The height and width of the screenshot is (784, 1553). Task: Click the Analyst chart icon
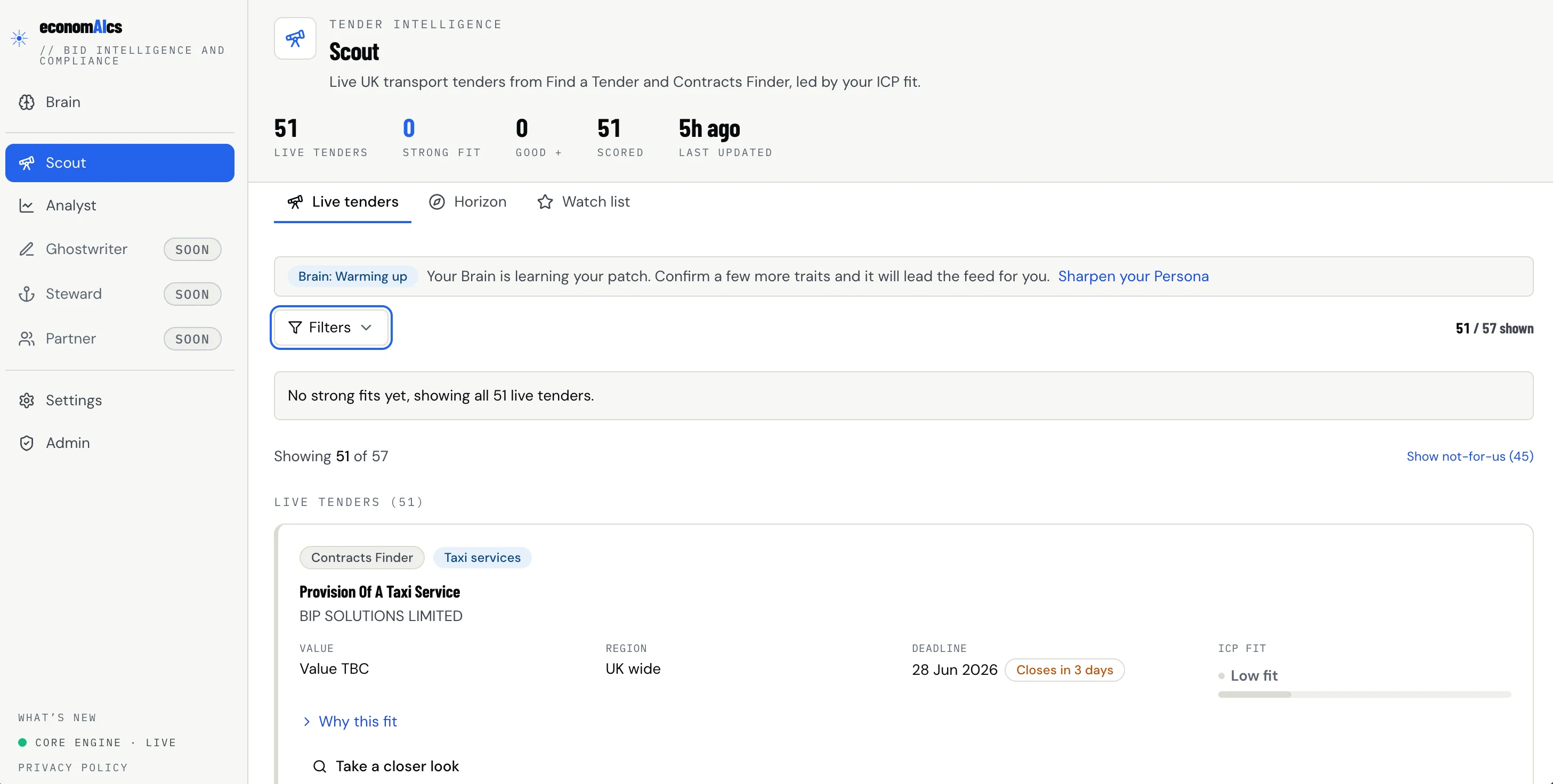[x=27, y=206]
